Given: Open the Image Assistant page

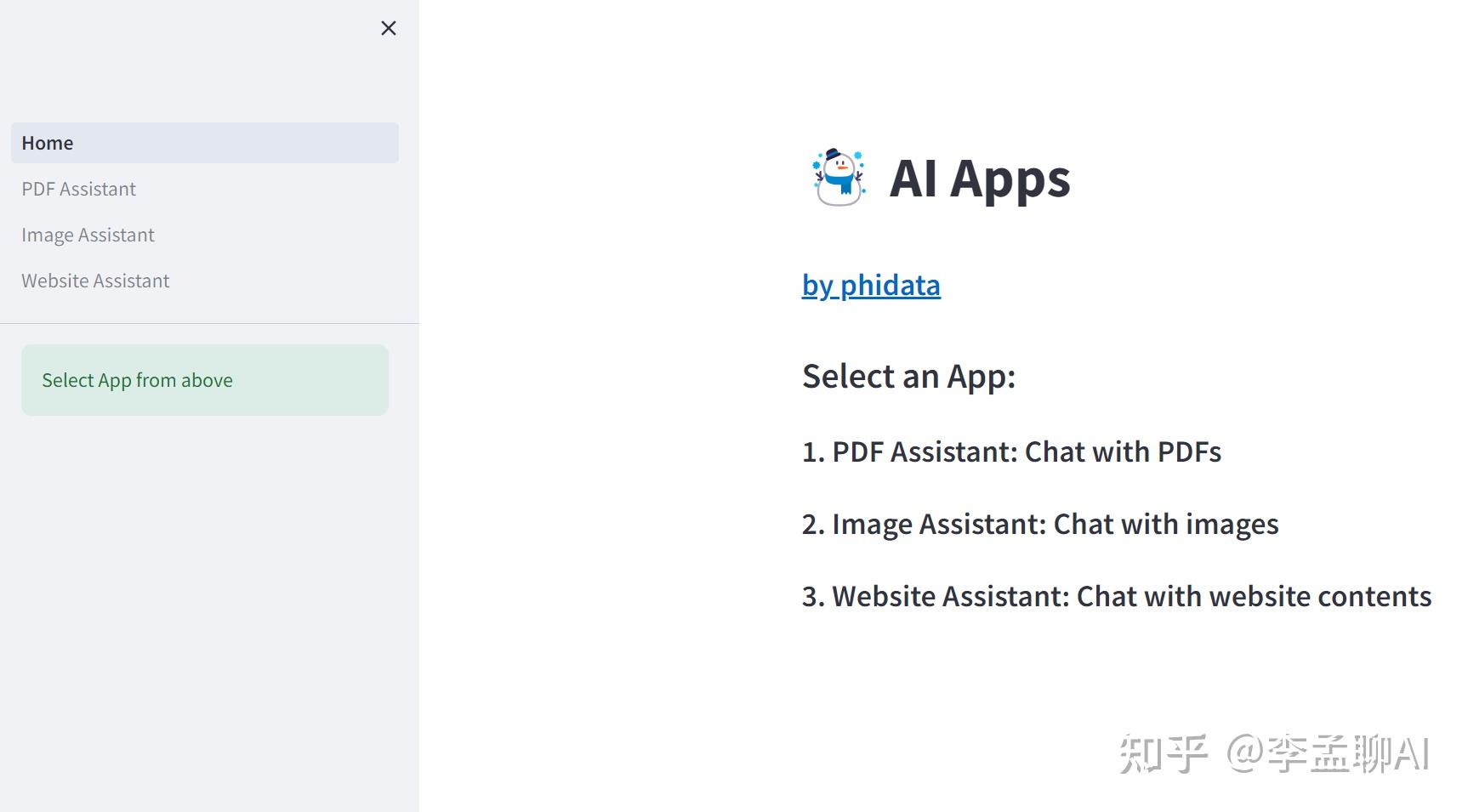Looking at the screenshot, I should pyautogui.click(x=88, y=235).
